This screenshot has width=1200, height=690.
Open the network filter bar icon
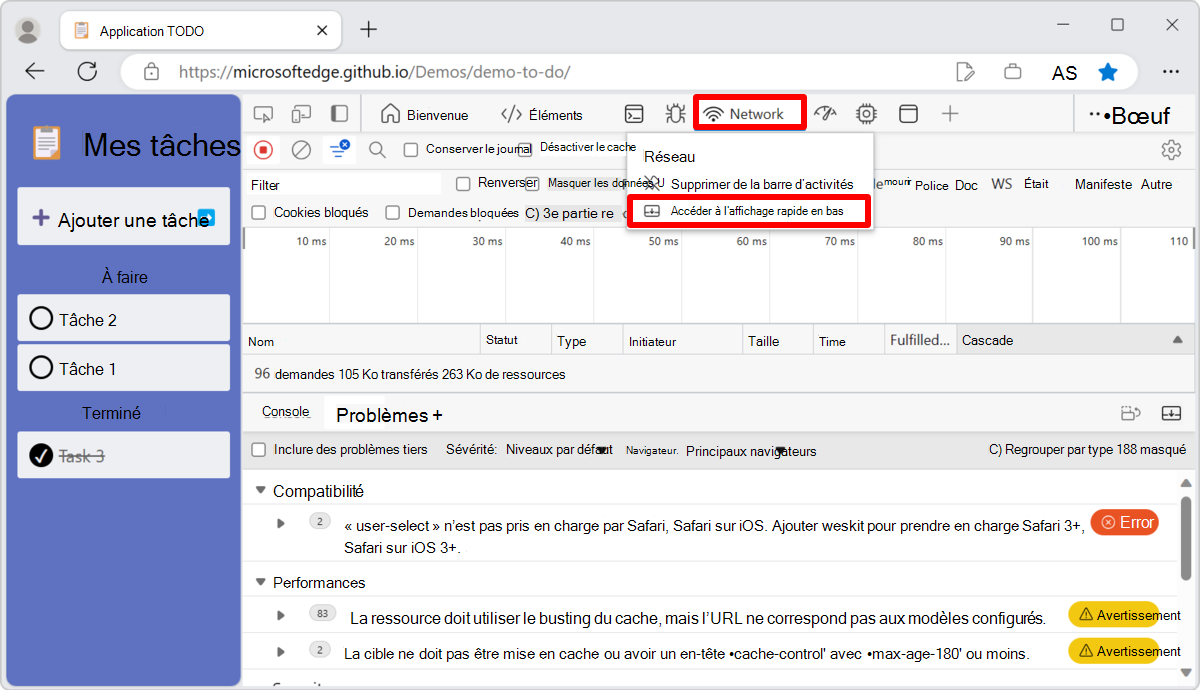(338, 150)
